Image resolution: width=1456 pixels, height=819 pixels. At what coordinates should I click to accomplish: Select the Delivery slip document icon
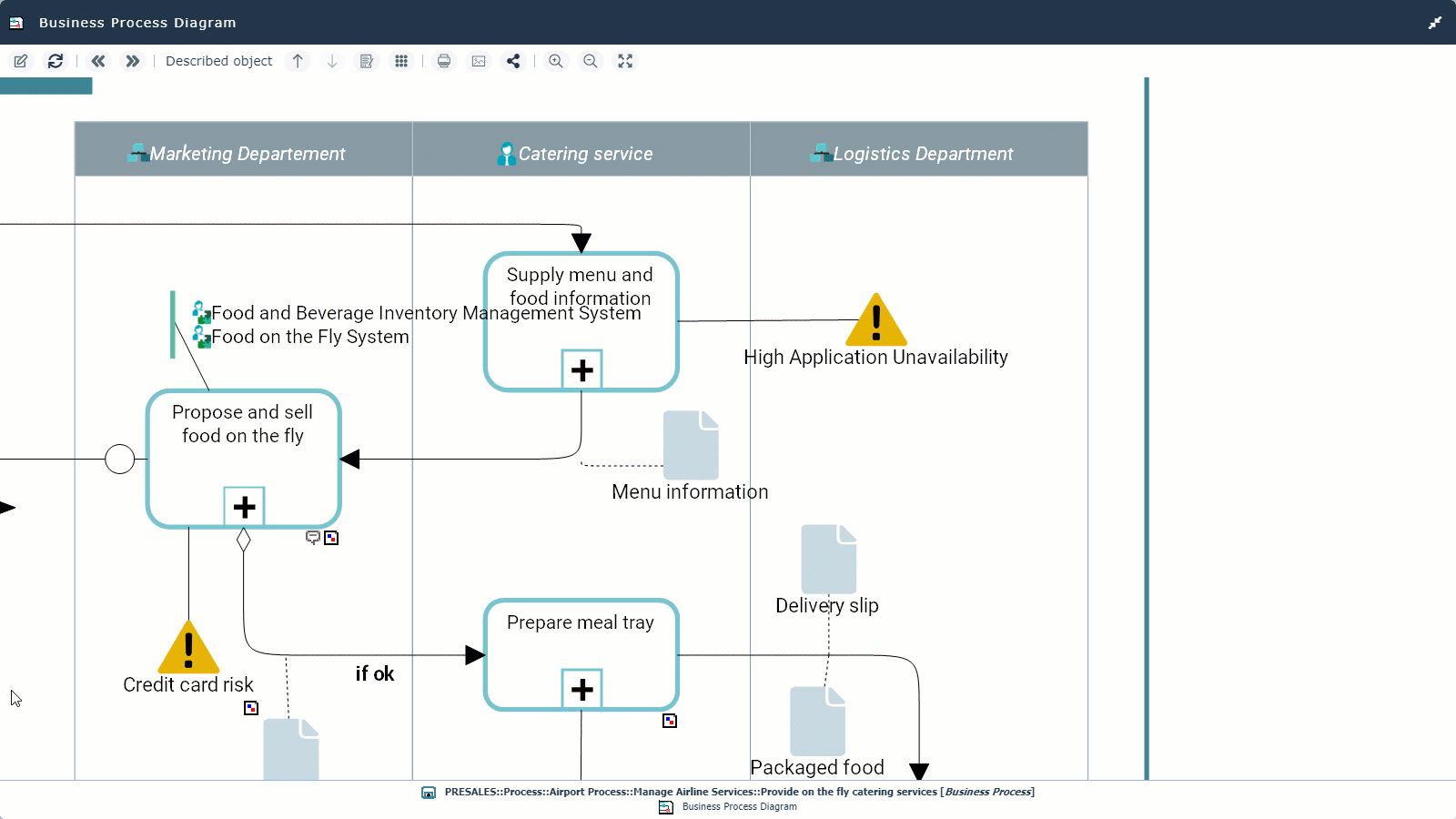829,559
